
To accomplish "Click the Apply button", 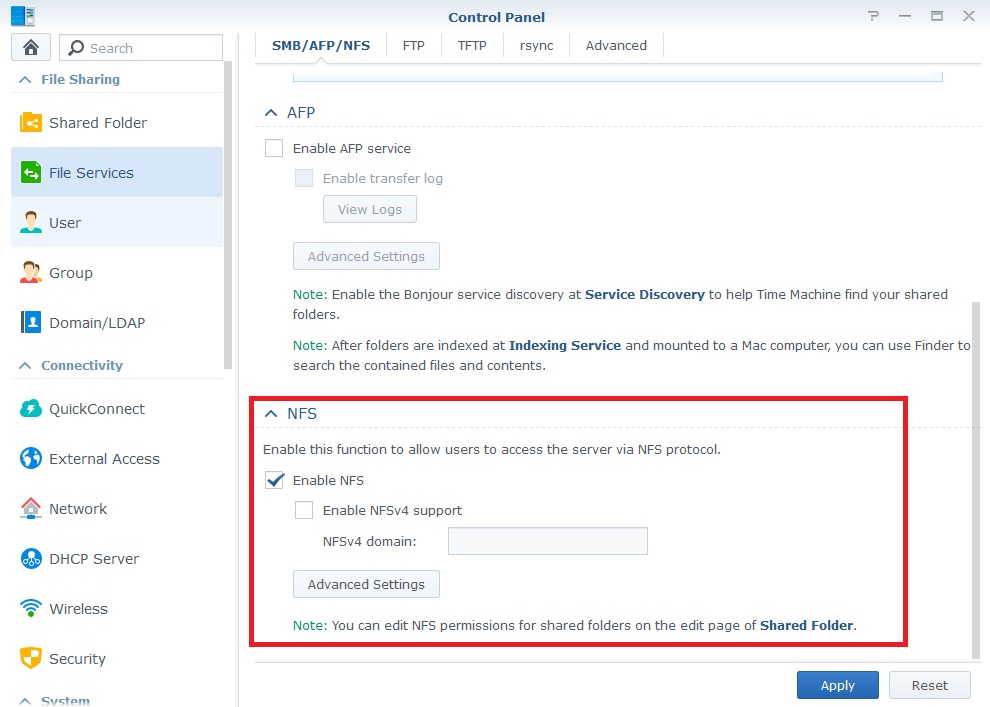I will (x=837, y=685).
